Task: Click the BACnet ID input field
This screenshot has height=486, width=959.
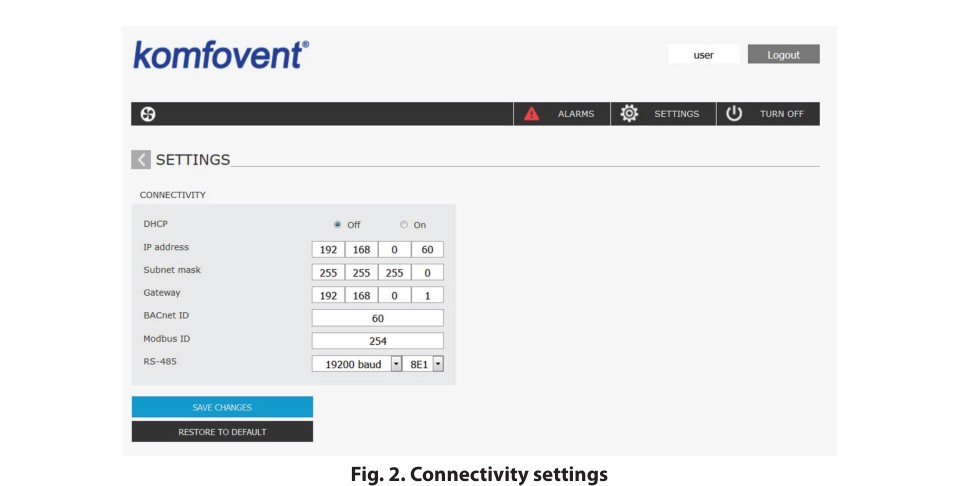Action: [x=377, y=318]
